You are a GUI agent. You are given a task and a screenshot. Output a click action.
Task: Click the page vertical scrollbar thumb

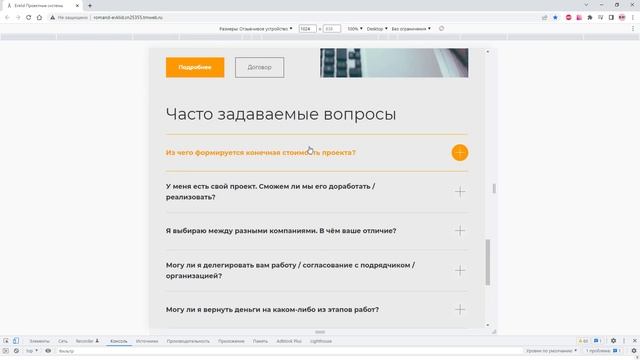pos(487,262)
